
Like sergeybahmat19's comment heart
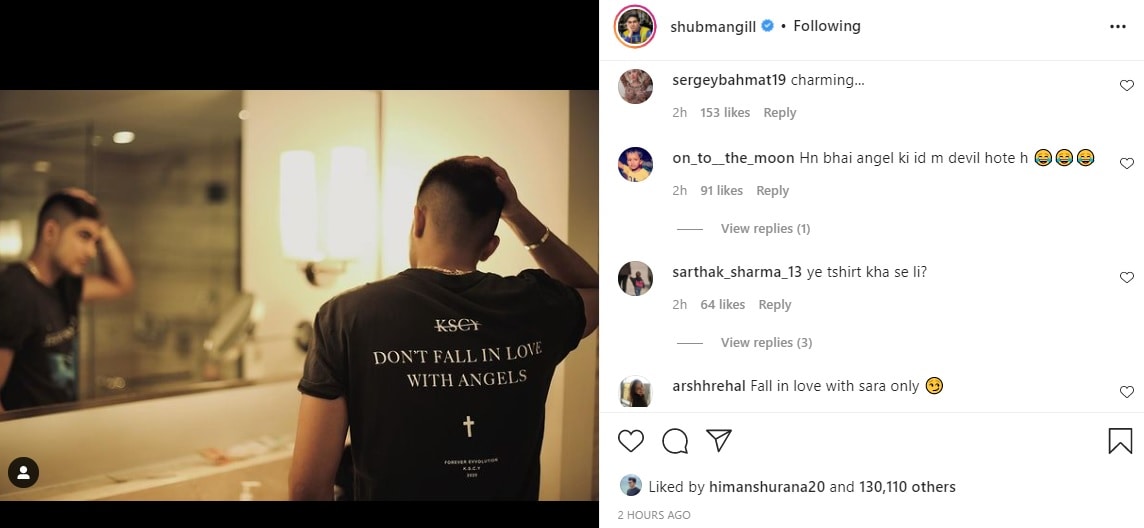[x=1126, y=85]
